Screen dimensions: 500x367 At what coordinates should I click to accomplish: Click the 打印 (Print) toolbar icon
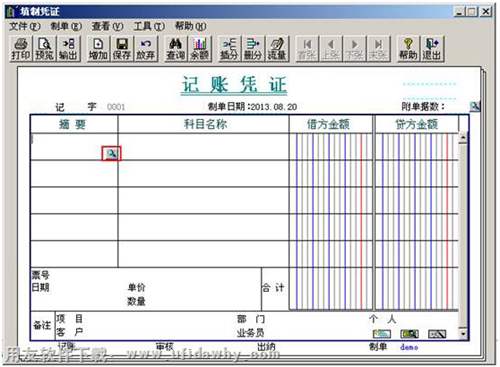21,49
